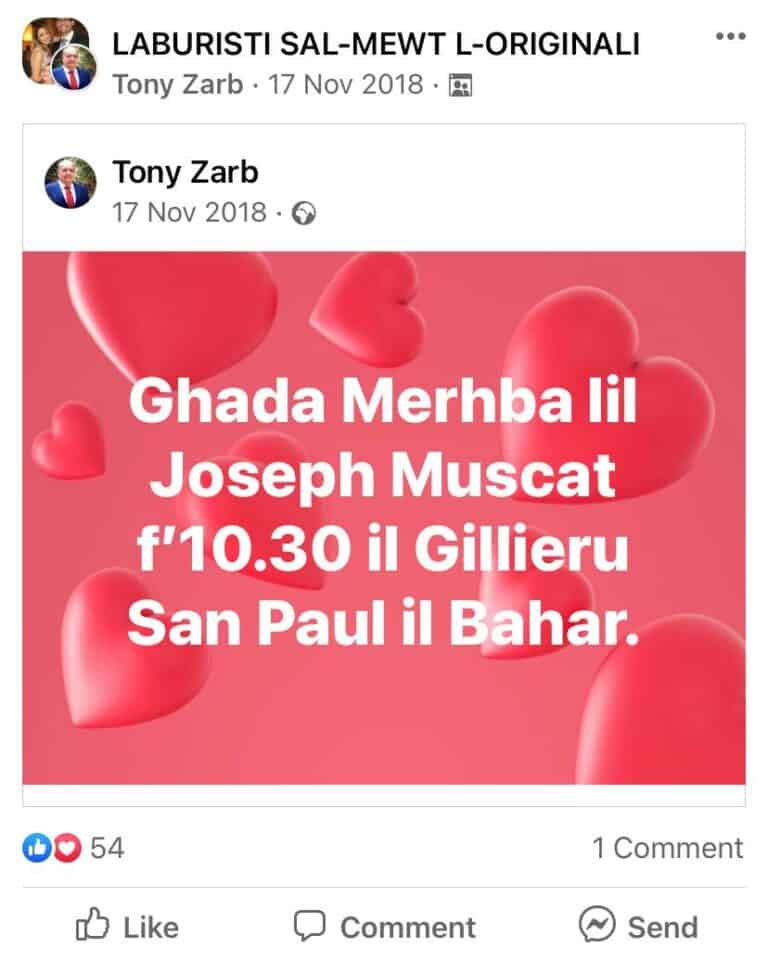This screenshot has width=768, height=961.
Task: Open the red hearts Joseph Muscat post image
Action: (384, 518)
